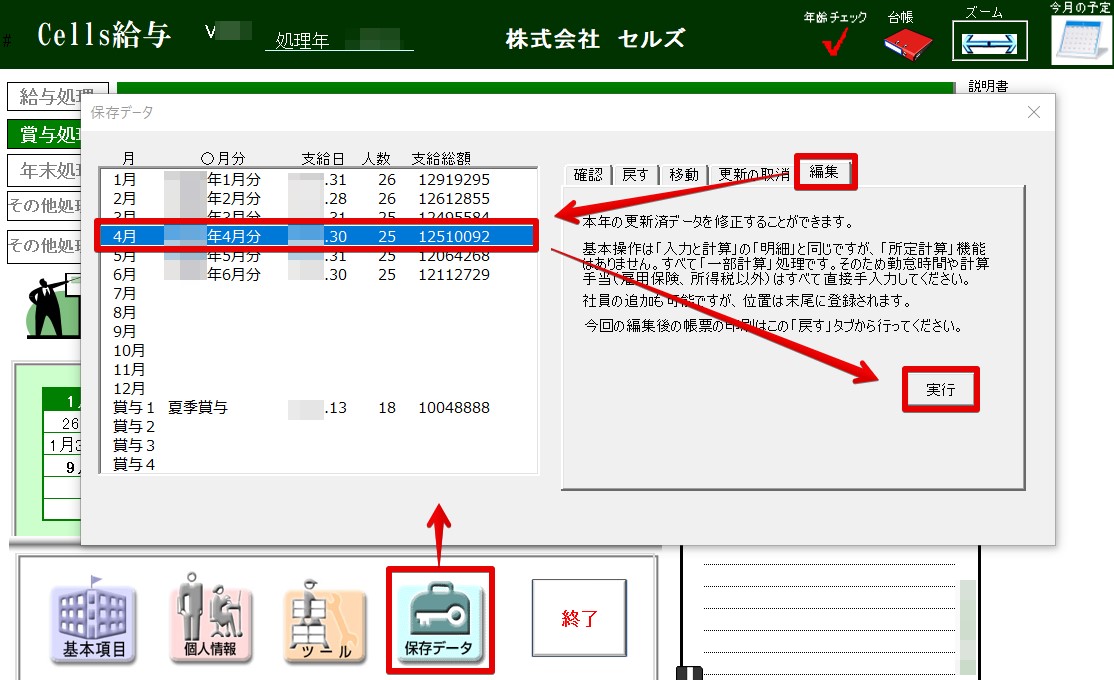
Task: Click the ズーム zoom icon
Action: (989, 44)
